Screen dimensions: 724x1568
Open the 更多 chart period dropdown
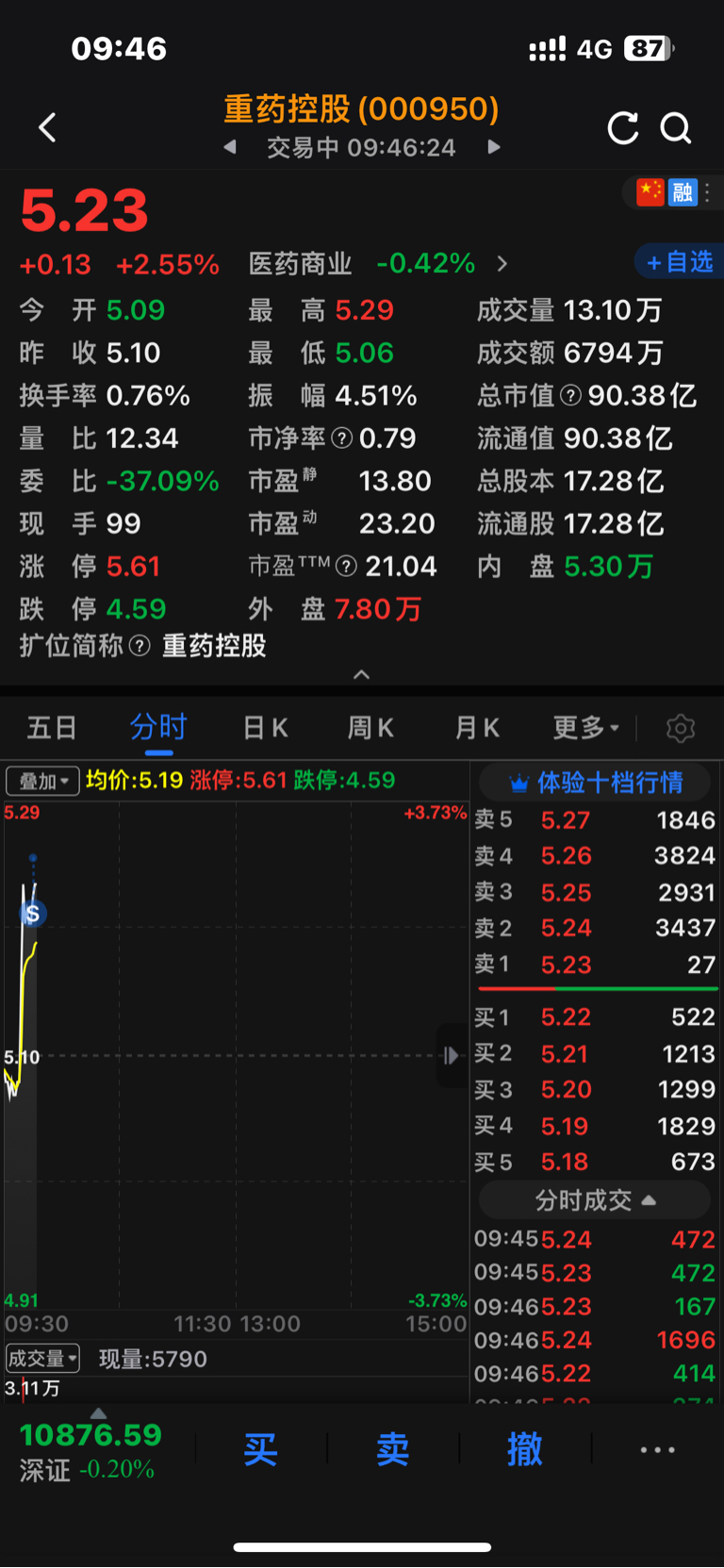pos(586,728)
